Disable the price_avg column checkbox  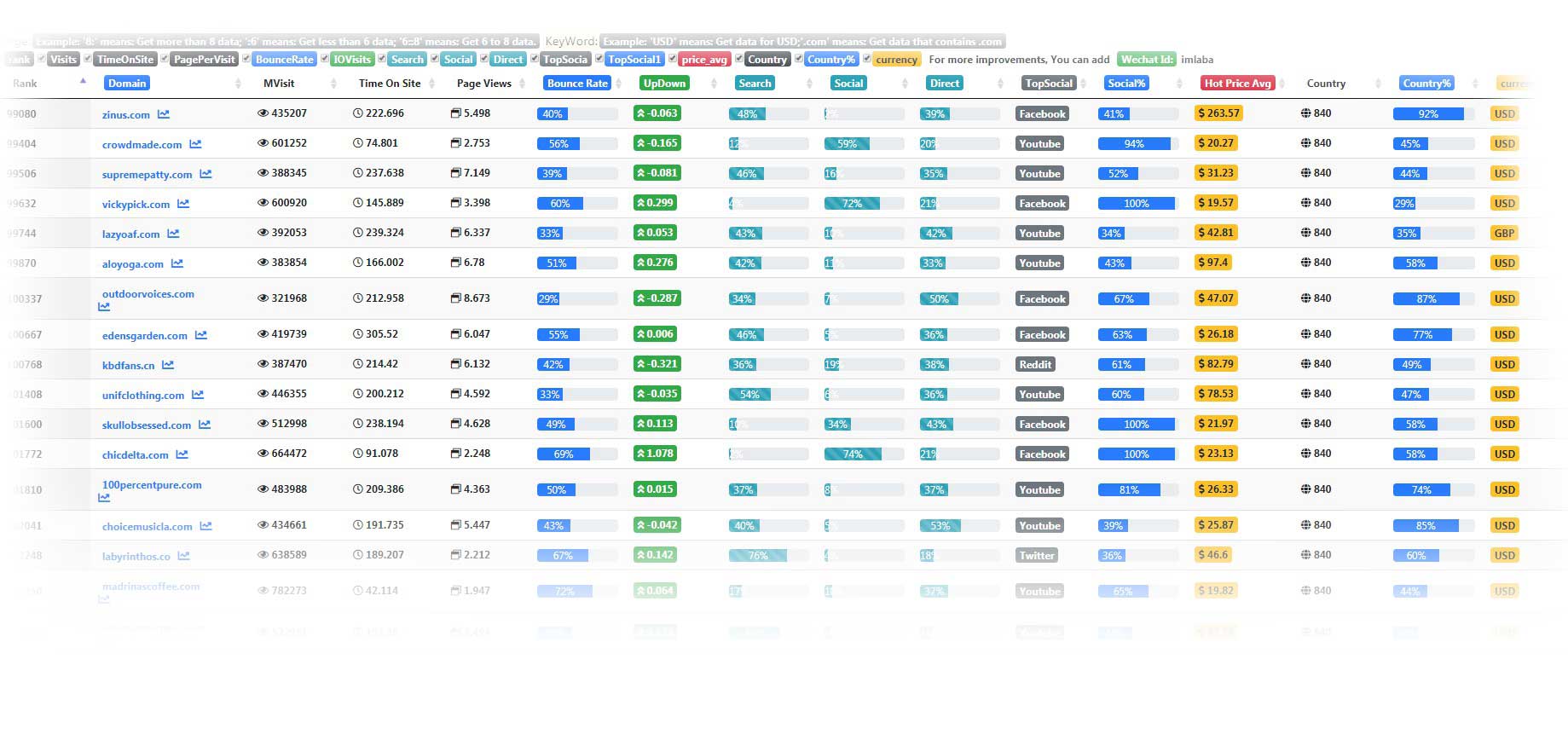pyautogui.click(x=673, y=59)
